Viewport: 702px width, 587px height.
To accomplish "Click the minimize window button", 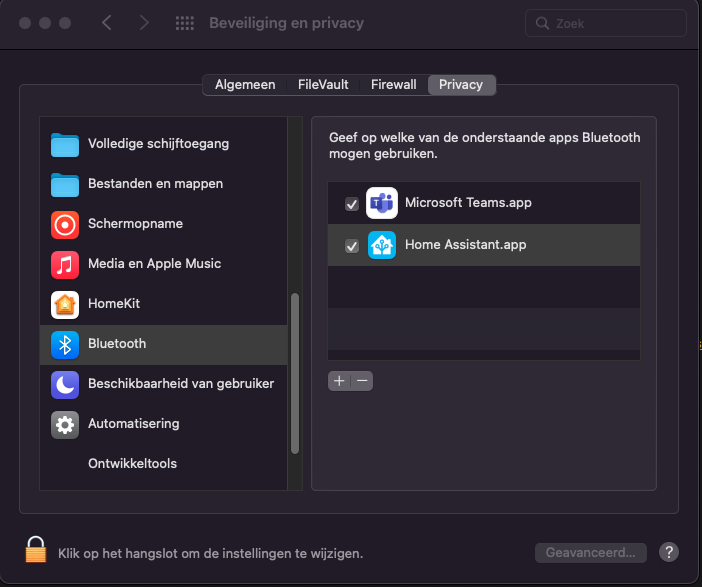I will point(45,23).
